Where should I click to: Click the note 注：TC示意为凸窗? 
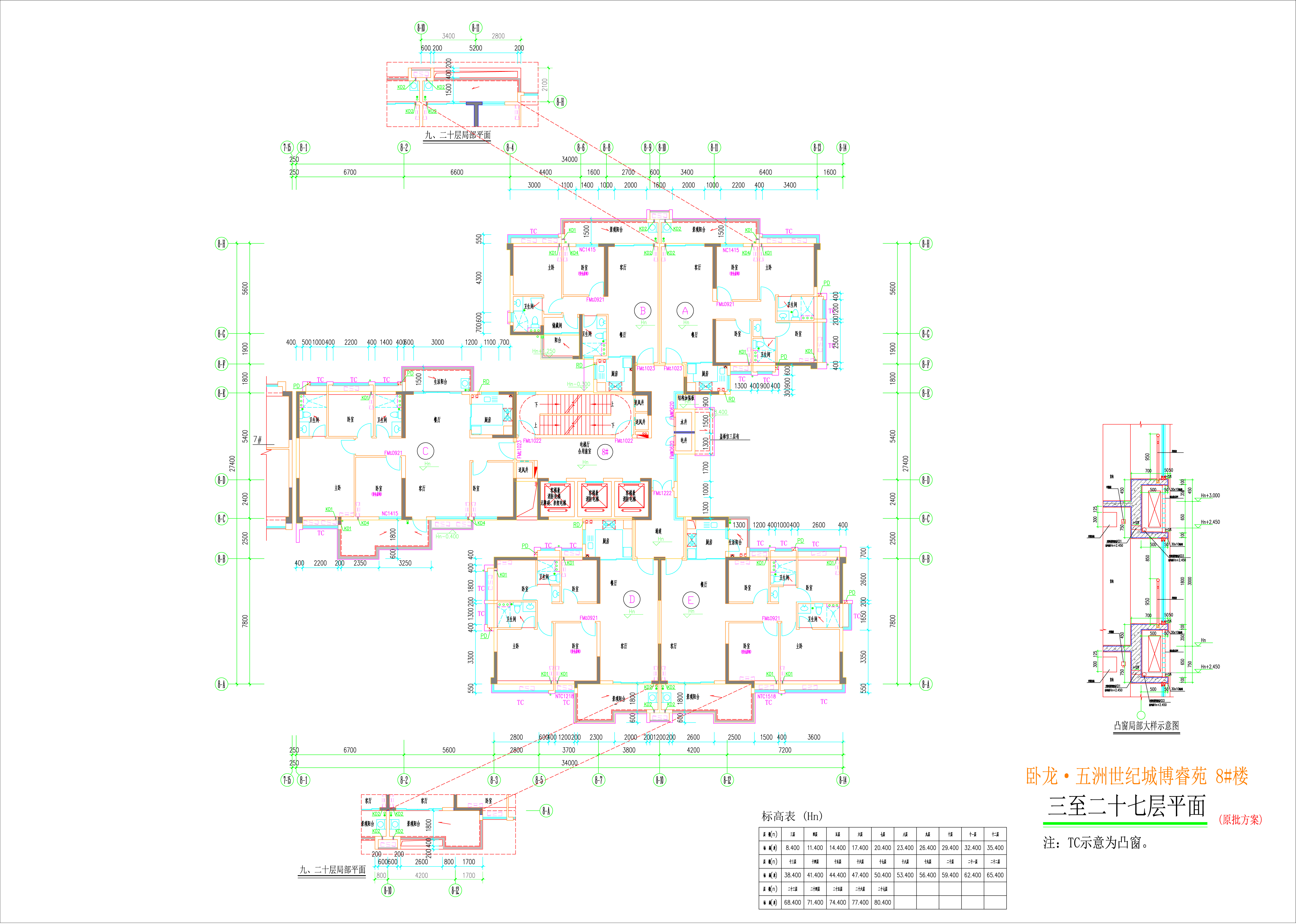tap(1096, 843)
